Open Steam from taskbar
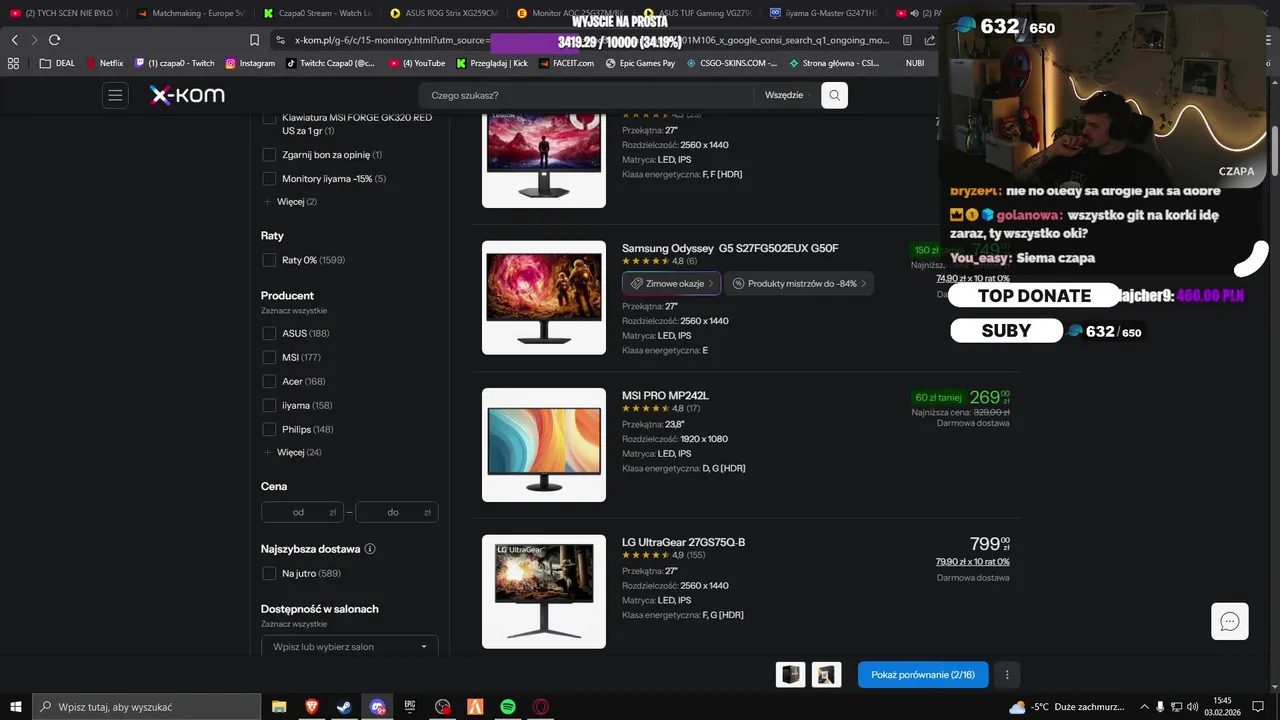Image resolution: width=1280 pixels, height=720 pixels. pyautogui.click(x=344, y=707)
